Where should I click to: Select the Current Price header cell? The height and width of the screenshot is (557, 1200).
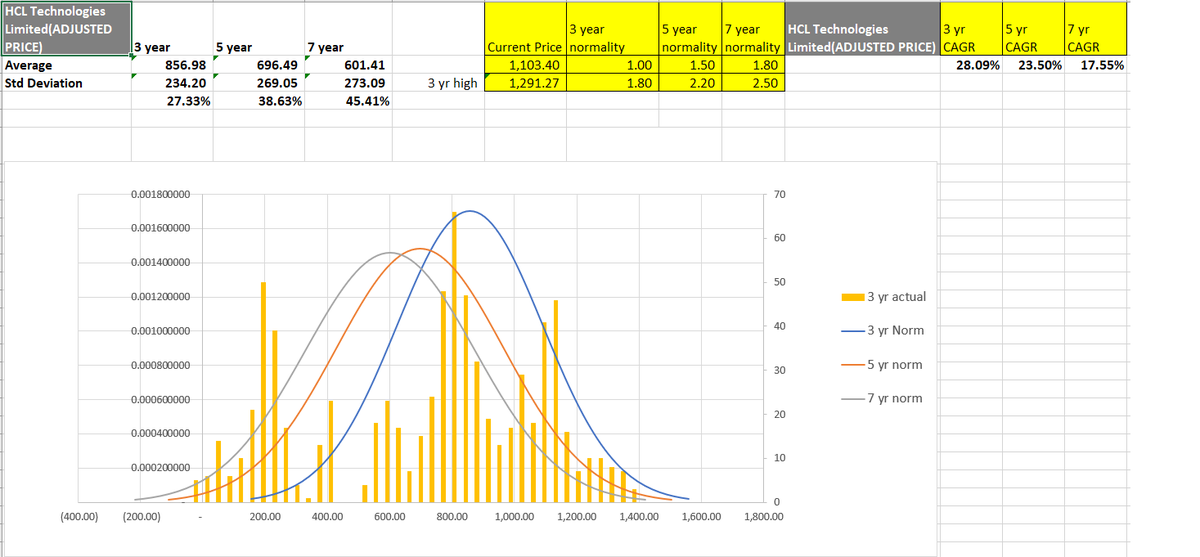pyautogui.click(x=524, y=29)
